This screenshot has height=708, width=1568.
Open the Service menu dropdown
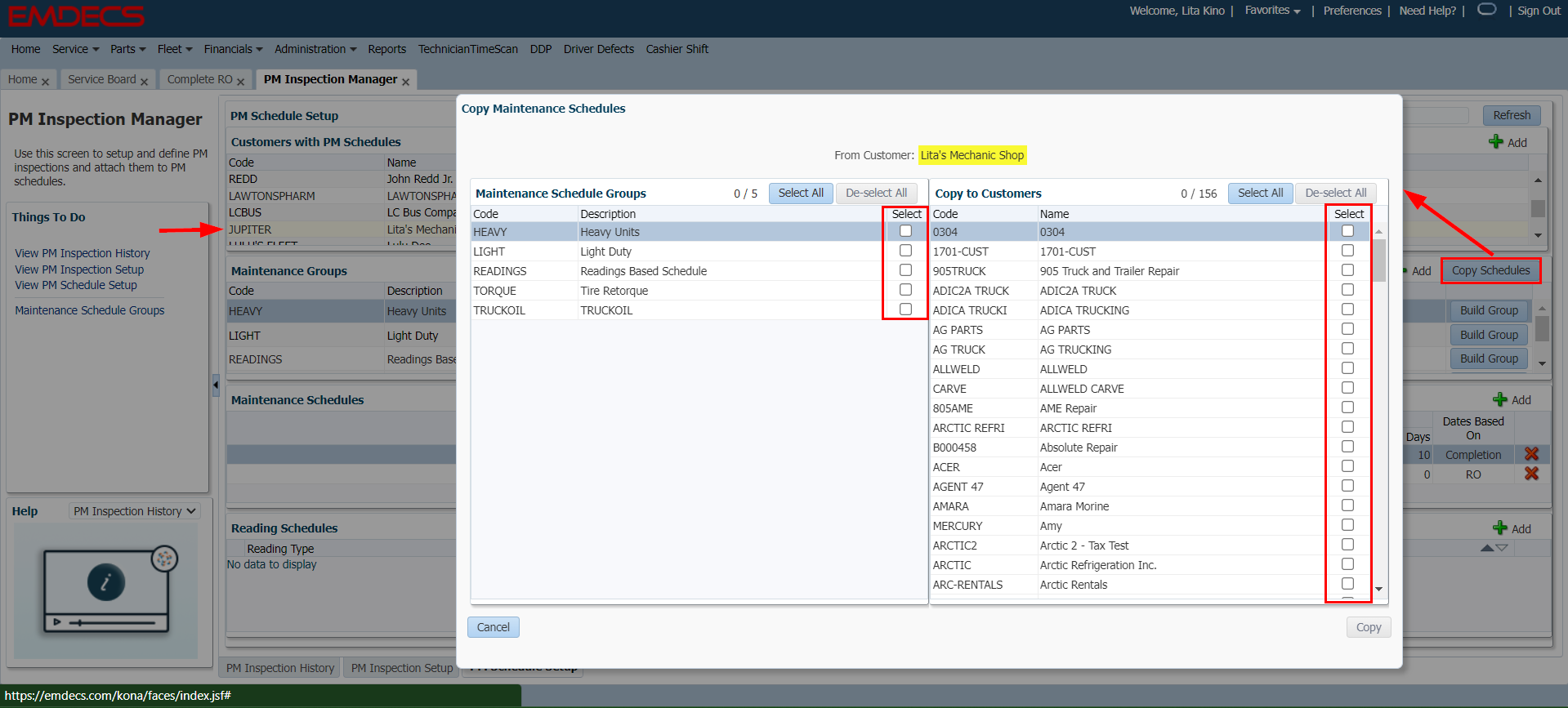pos(75,49)
